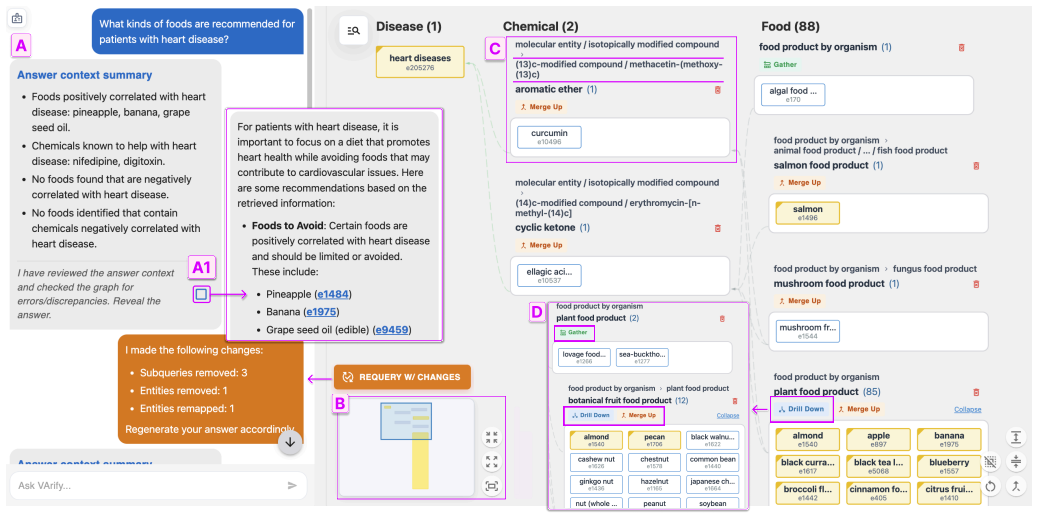
Task: Toggle the crossed-out selection grid icon
Action: pyautogui.click(x=990, y=462)
